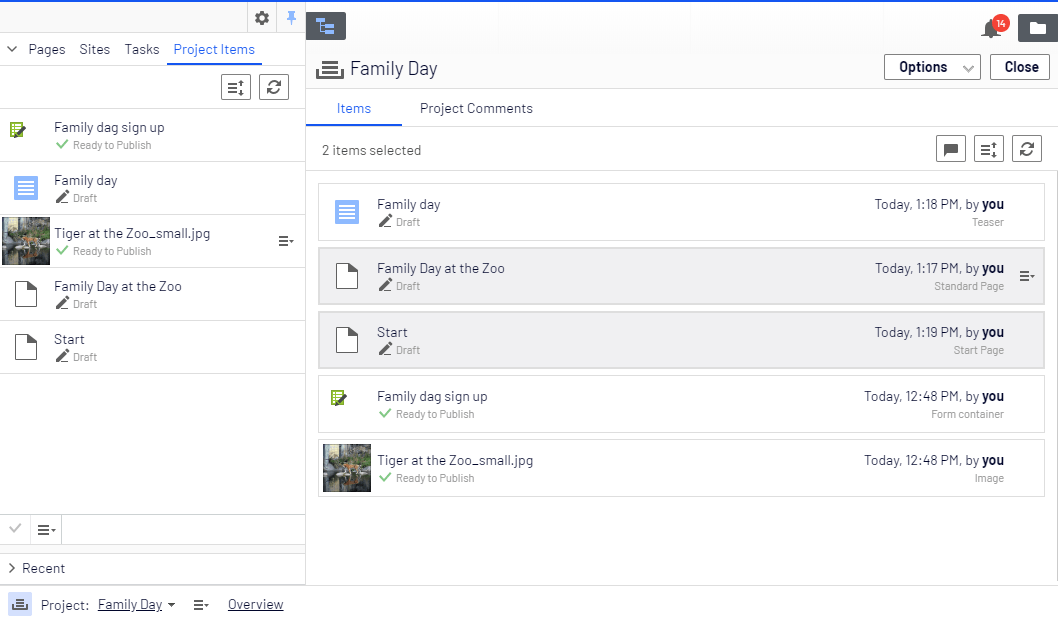
Task: Open the settings gear in navigation pane
Action: pyautogui.click(x=262, y=18)
